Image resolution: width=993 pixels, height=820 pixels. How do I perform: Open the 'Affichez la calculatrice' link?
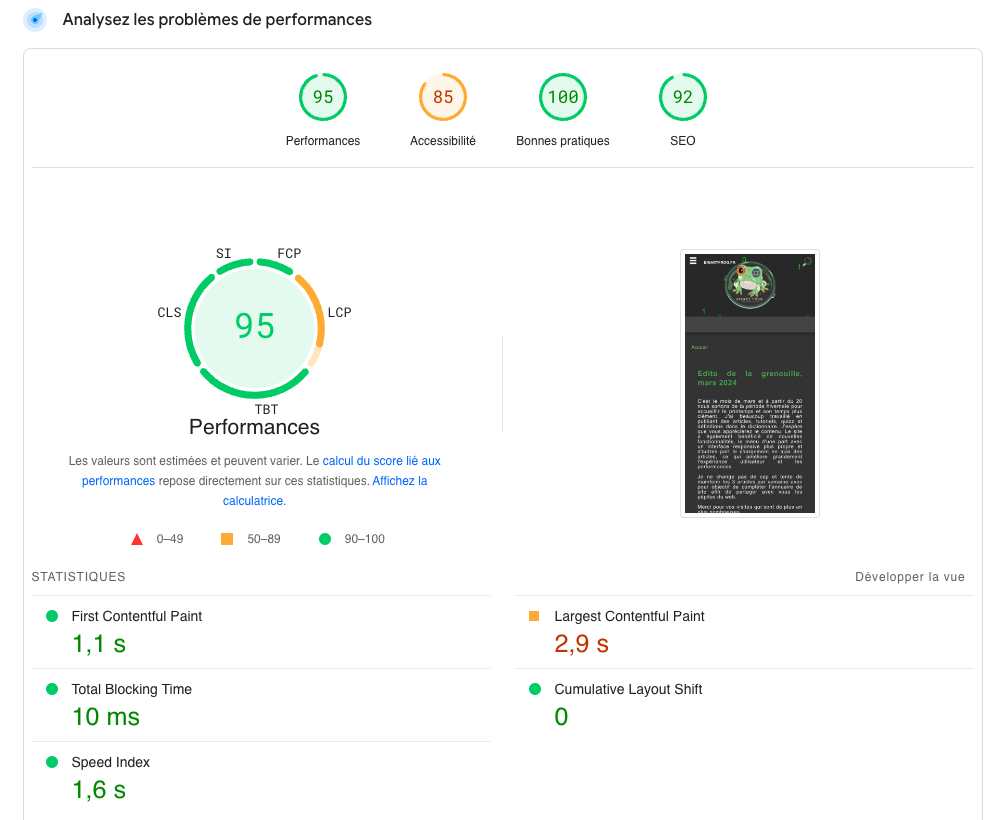pos(399,481)
